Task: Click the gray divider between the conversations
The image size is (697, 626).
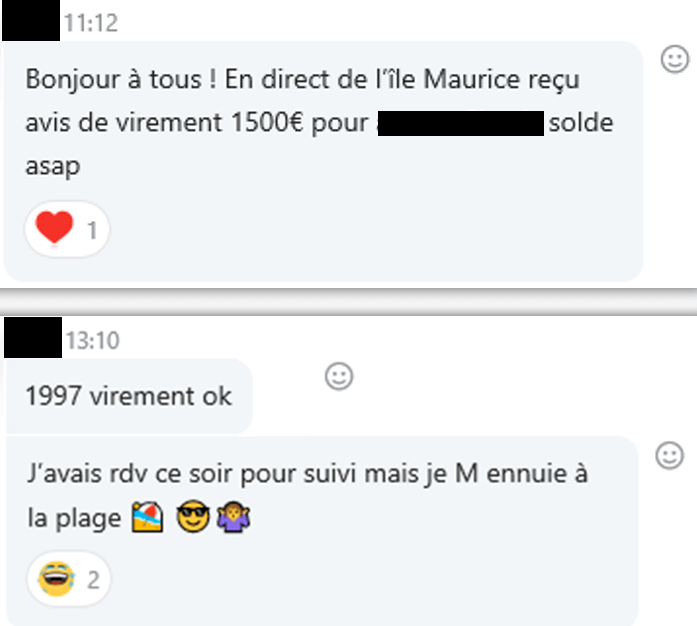Action: pyautogui.click(x=348, y=302)
